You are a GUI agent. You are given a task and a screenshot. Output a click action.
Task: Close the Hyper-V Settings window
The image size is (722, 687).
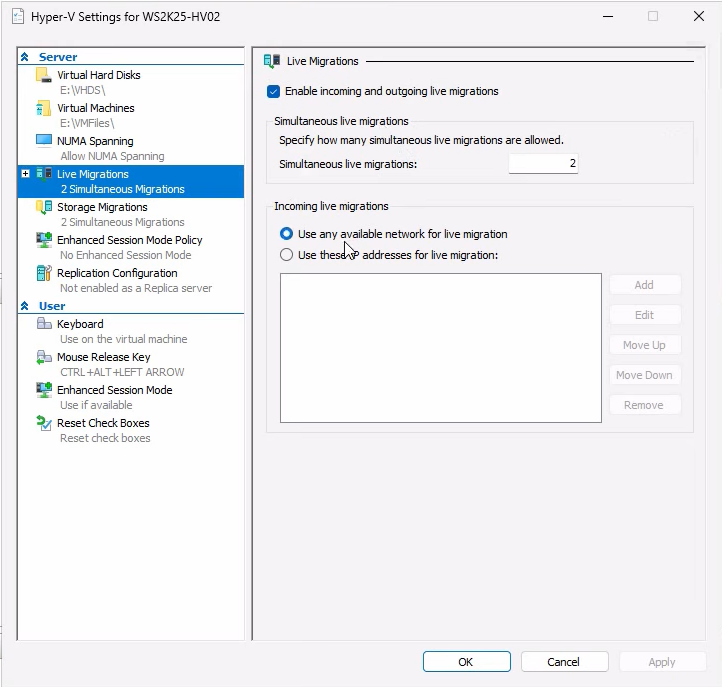[699, 16]
